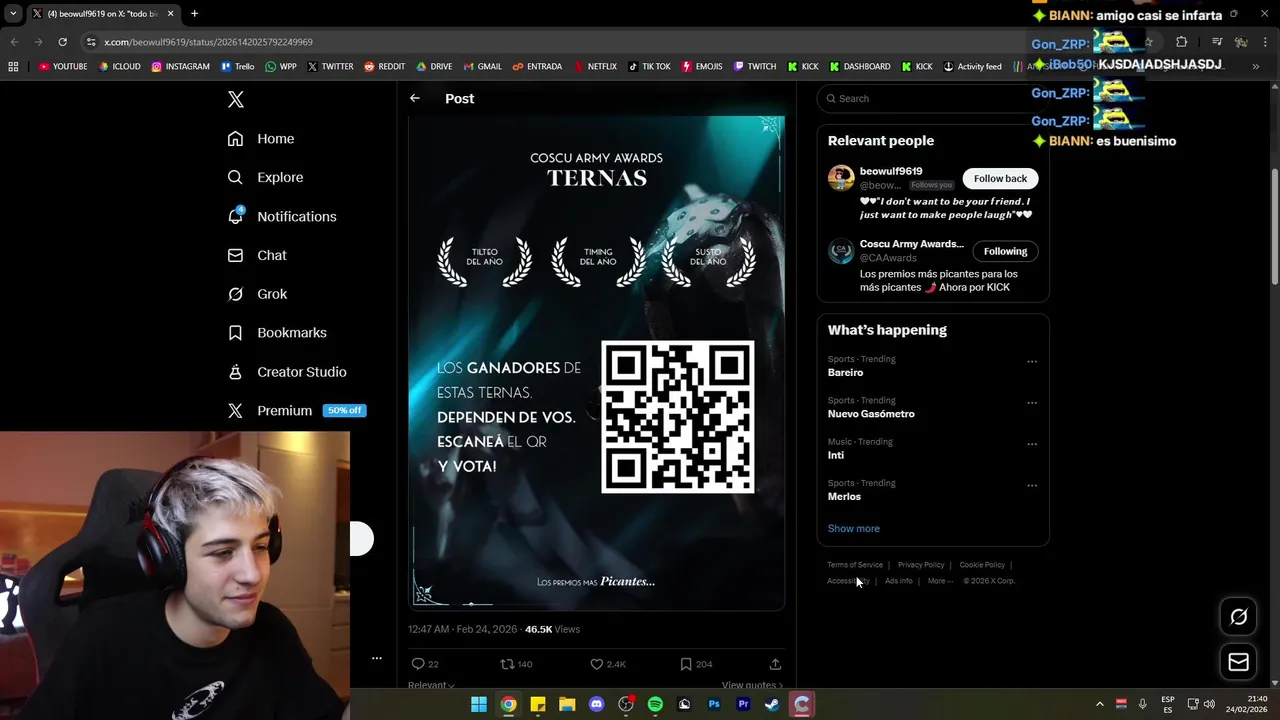Open the Merlos trending topic
This screenshot has height=720, width=1280.
(844, 497)
